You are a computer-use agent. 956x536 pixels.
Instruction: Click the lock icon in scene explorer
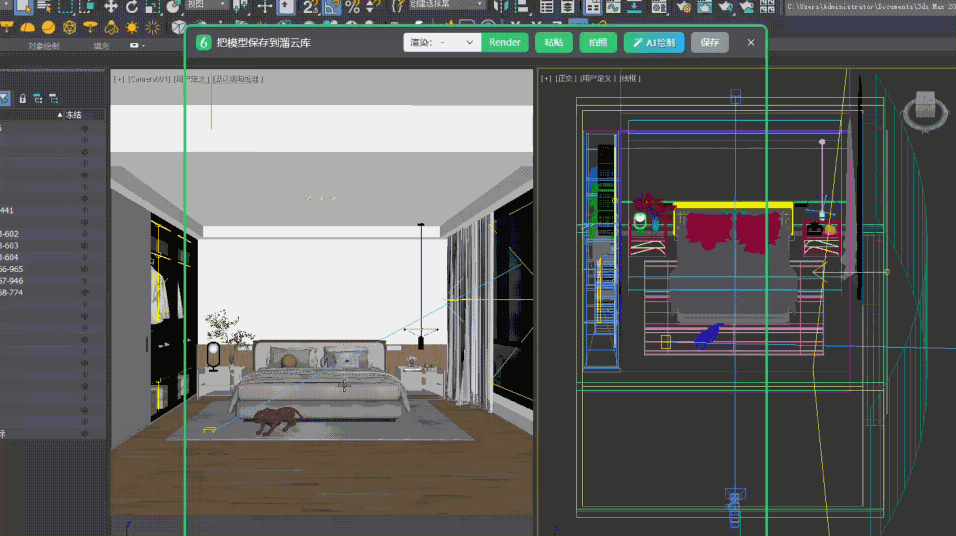pyautogui.click(x=23, y=98)
